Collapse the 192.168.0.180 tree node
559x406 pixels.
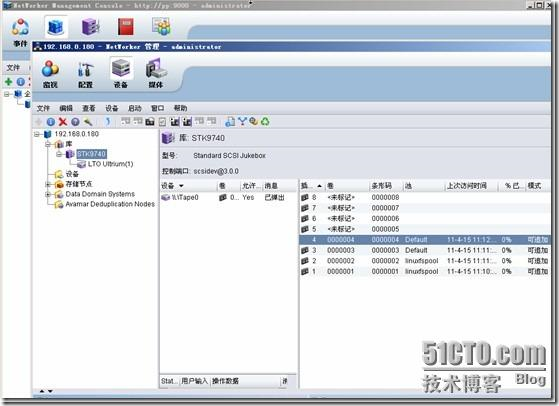pos(37,134)
